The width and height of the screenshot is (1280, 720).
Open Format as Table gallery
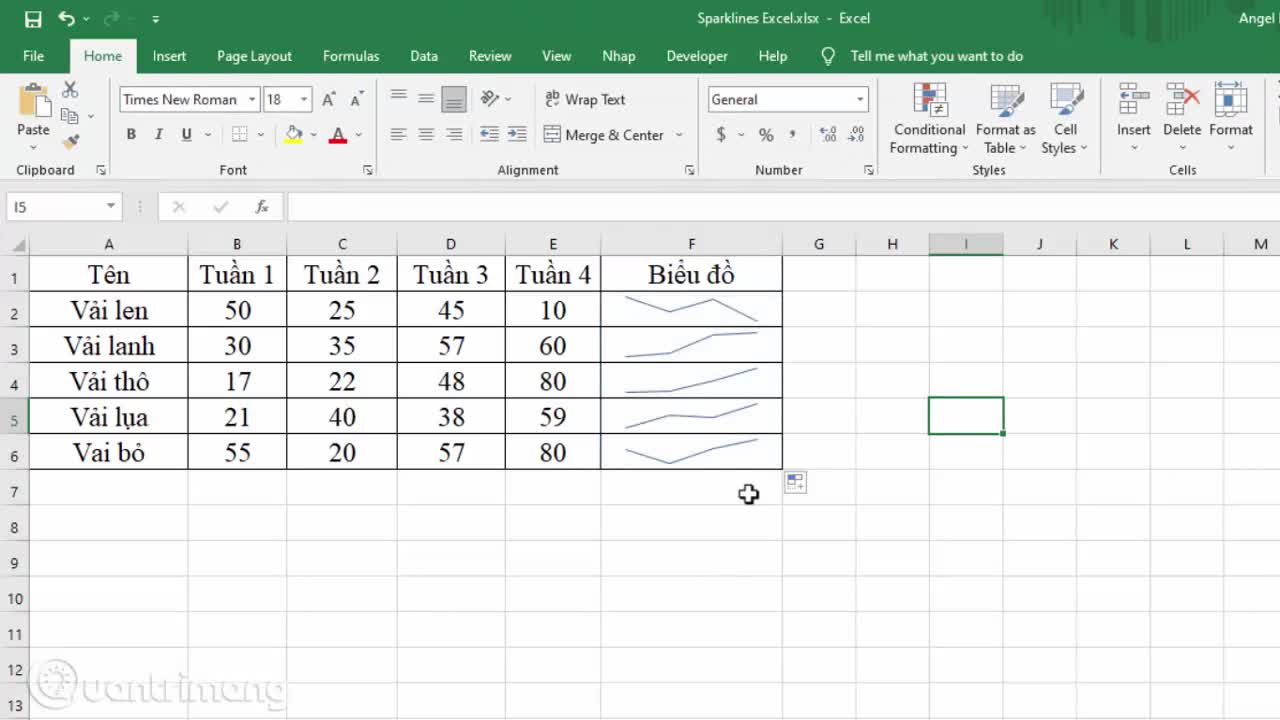[x=1006, y=119]
